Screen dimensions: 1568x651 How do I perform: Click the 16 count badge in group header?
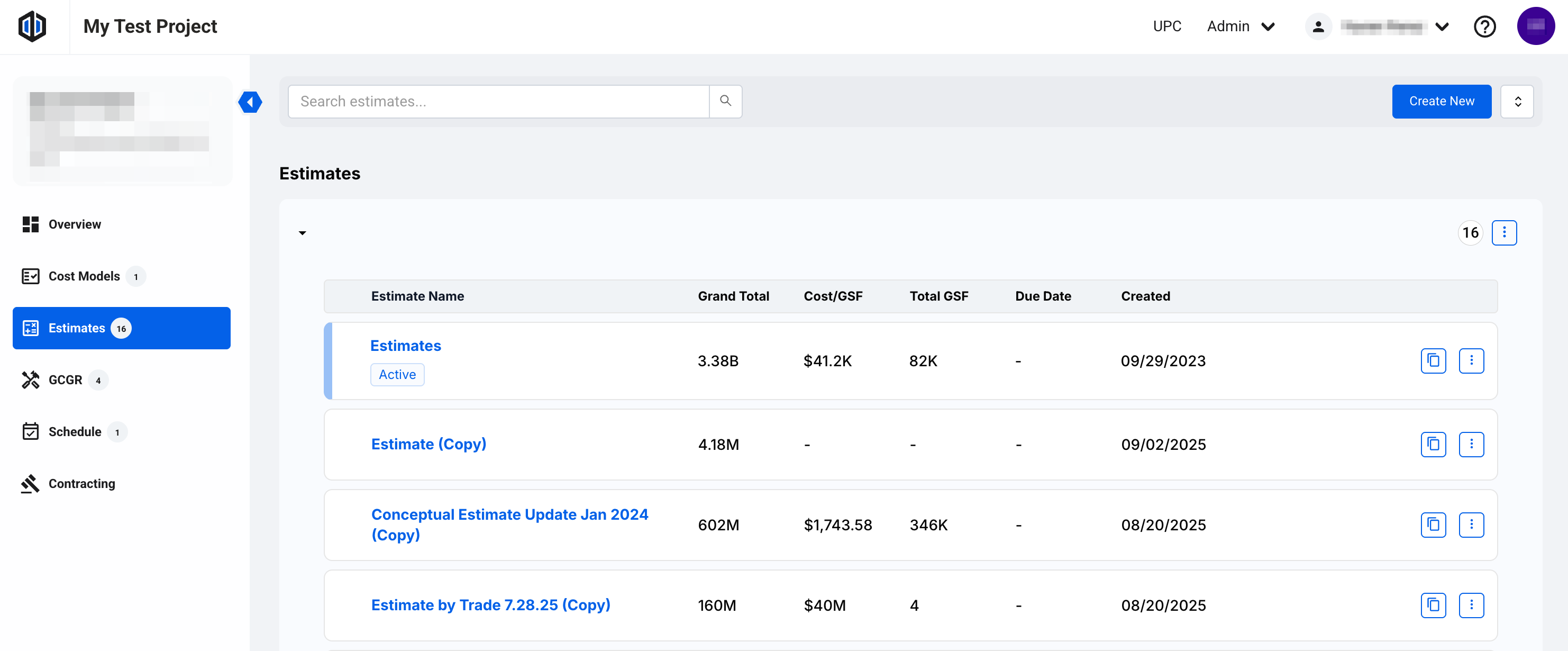pos(1470,233)
